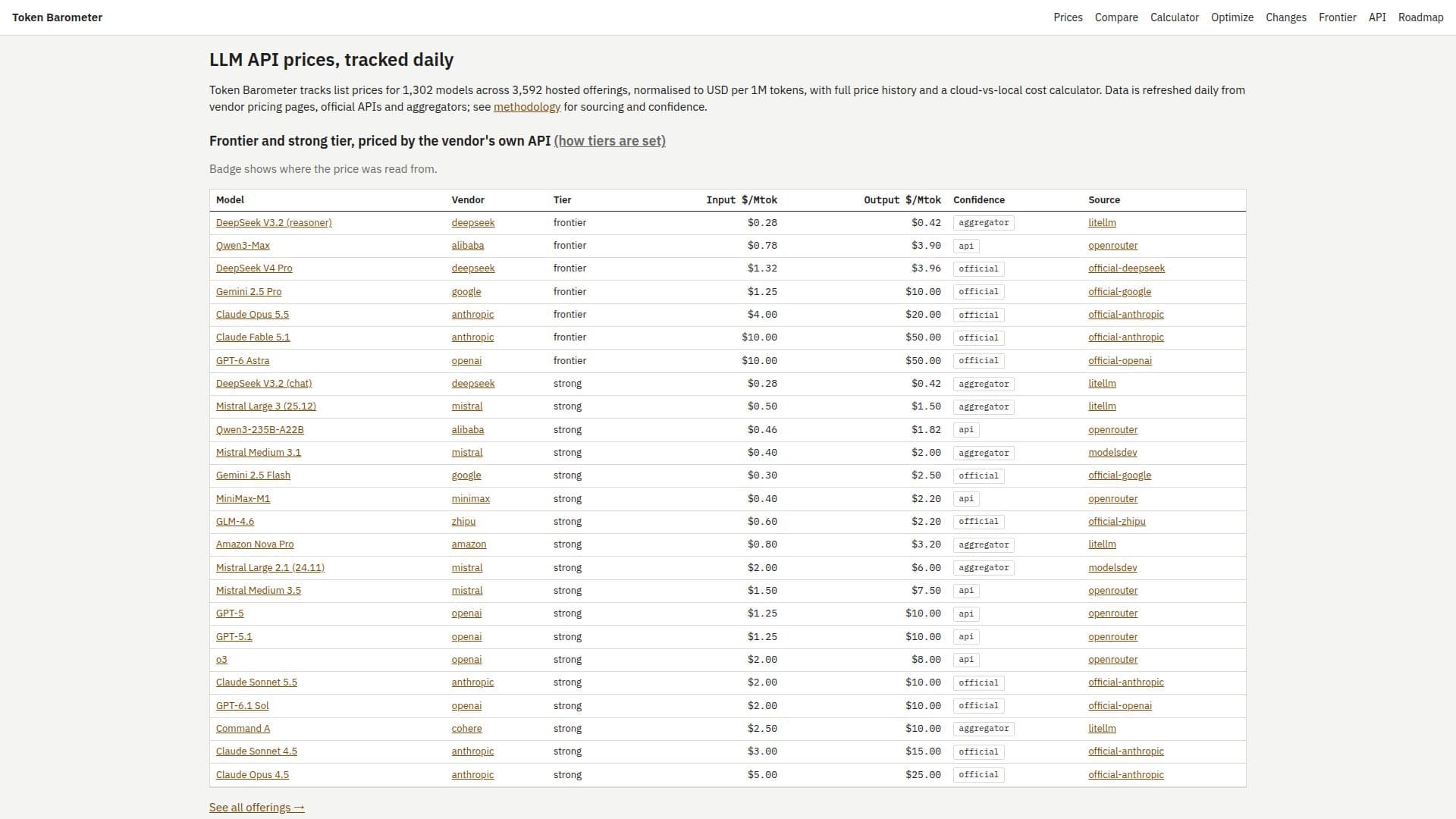Click the amazon vendor link
This screenshot has height=819, width=1456.
click(469, 544)
